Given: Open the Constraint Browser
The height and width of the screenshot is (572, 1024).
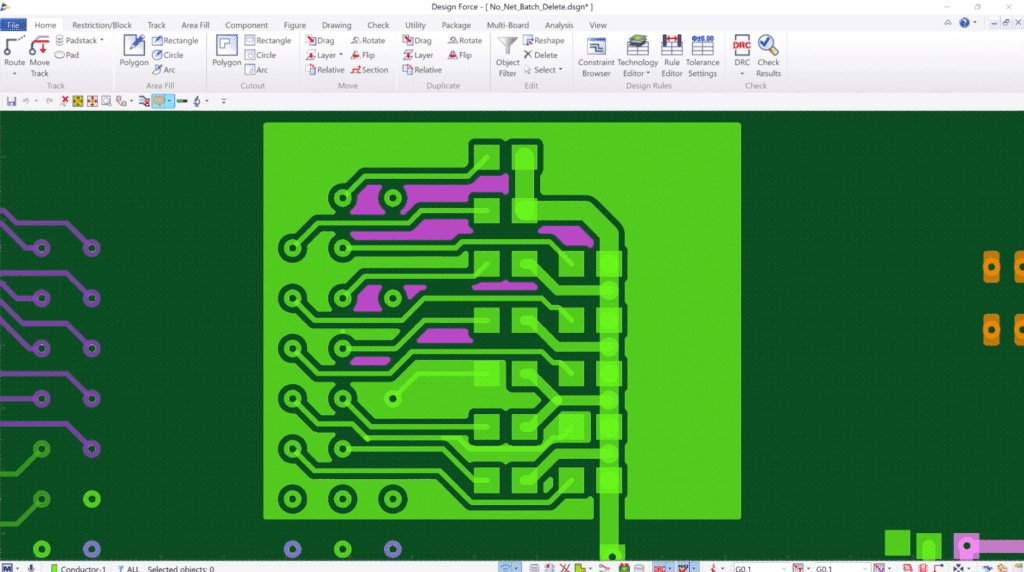Looking at the screenshot, I should 596,56.
